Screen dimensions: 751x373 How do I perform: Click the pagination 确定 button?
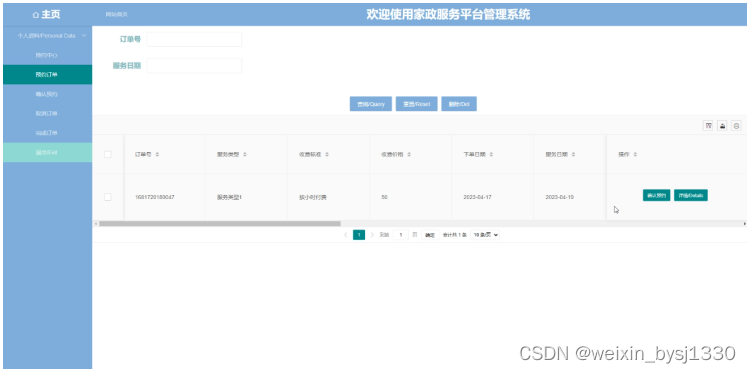(x=430, y=235)
